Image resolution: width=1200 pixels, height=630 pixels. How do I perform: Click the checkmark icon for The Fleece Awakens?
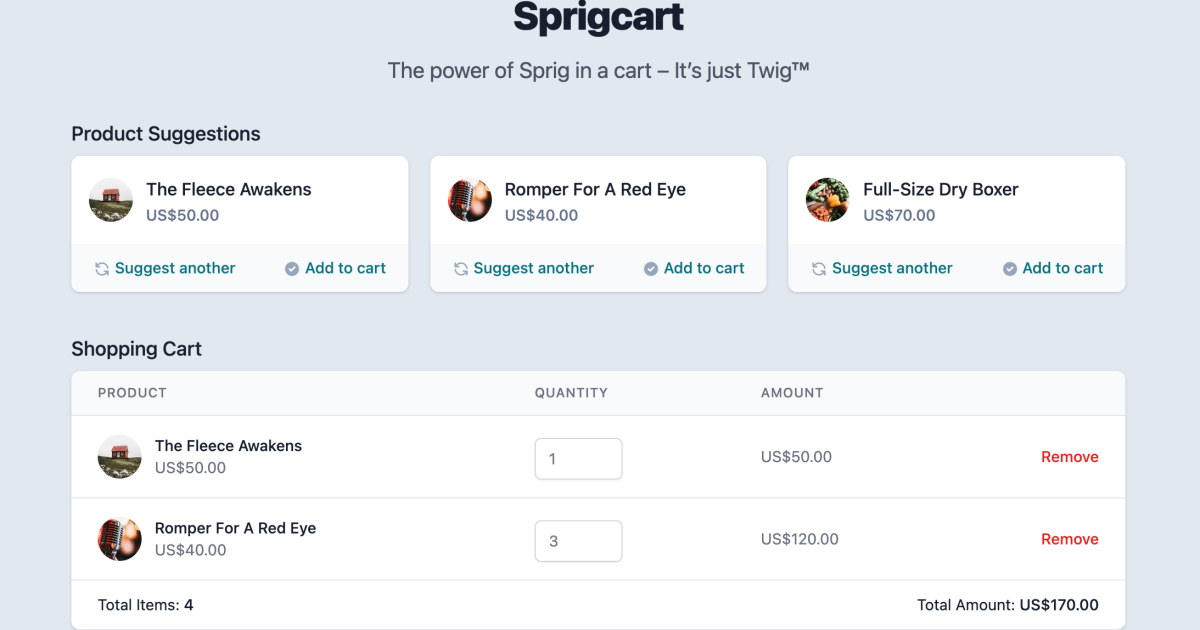click(x=291, y=268)
